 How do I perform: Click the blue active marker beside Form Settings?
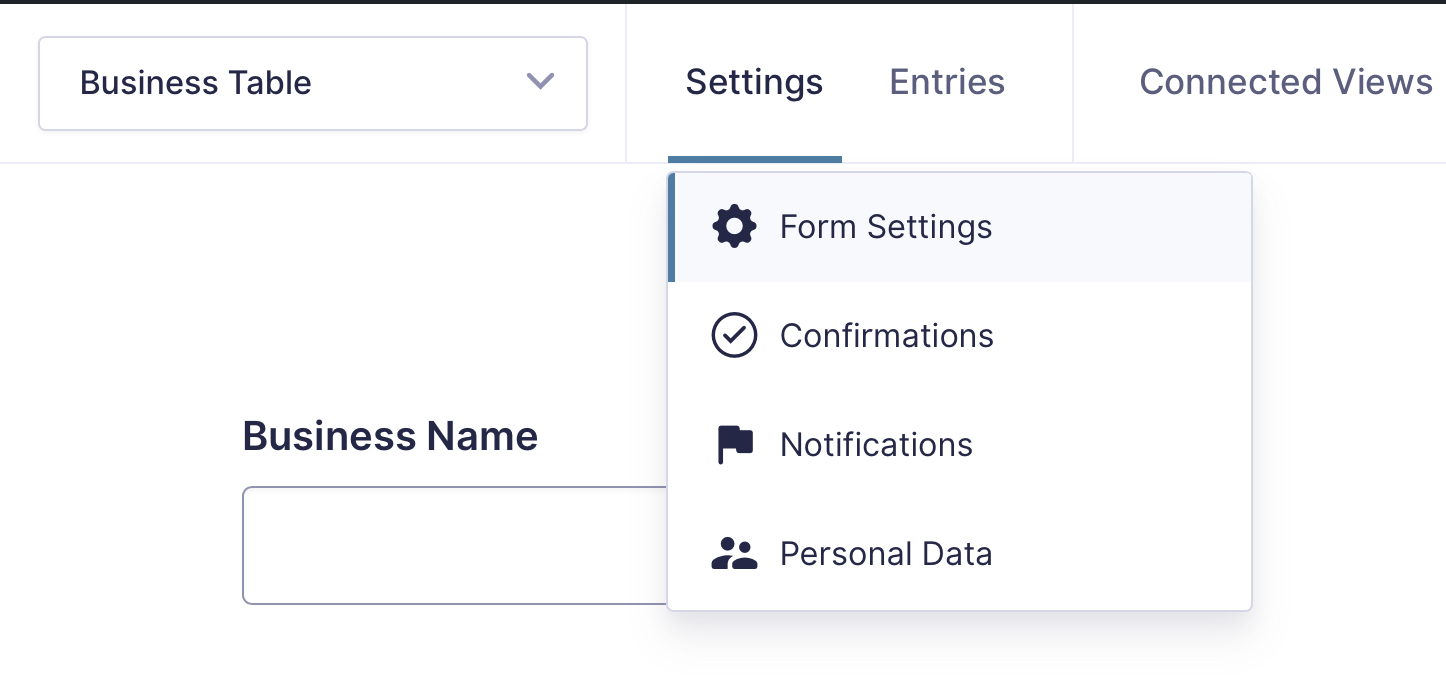(x=672, y=227)
